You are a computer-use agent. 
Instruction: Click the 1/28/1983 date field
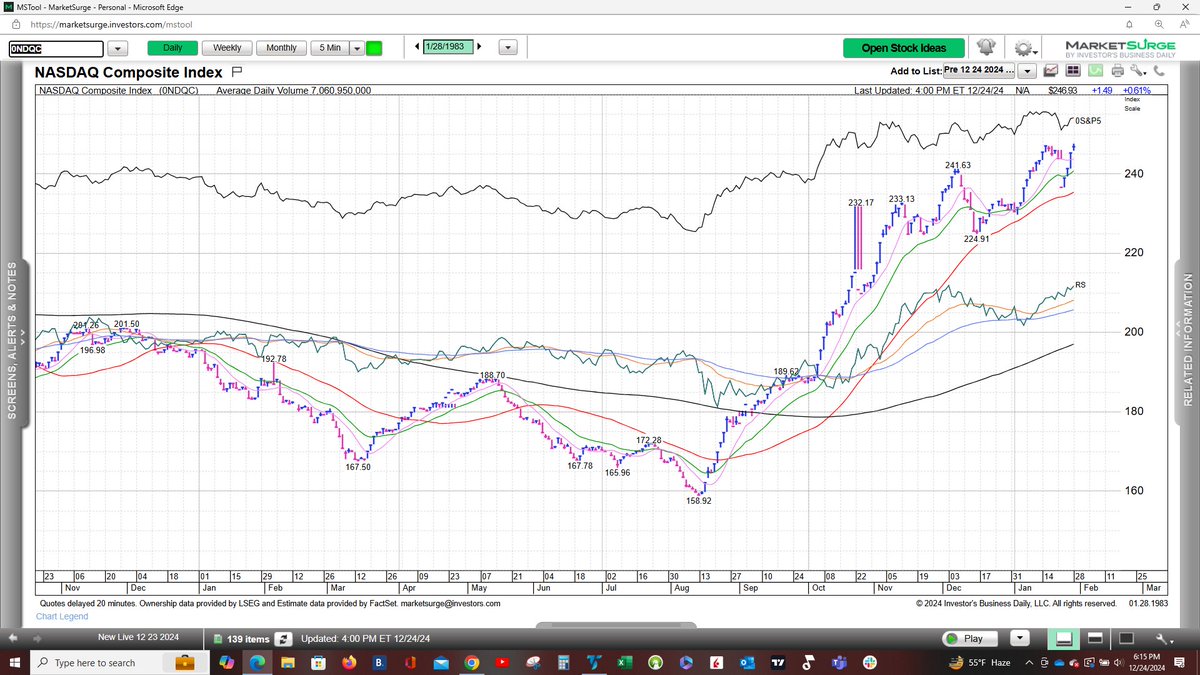448,47
